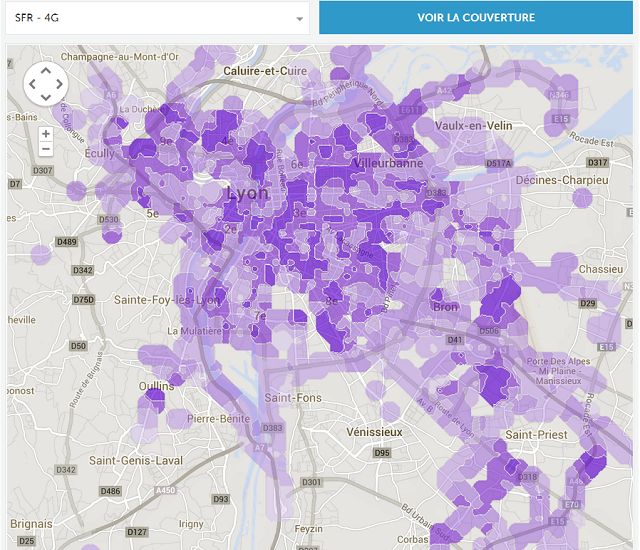Pan the map left with arrow control
This screenshot has width=640, height=550.
pos(31,84)
